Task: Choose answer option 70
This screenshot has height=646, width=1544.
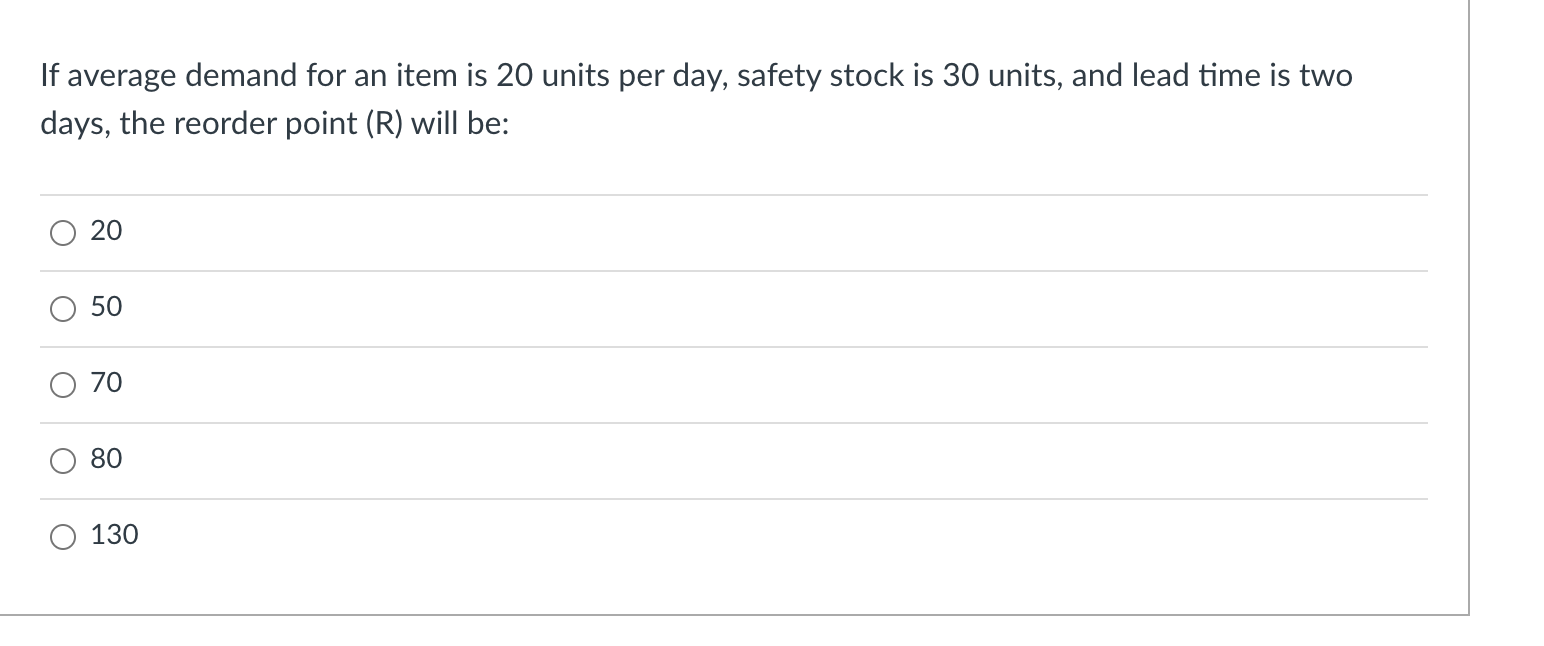Action: pos(106,384)
